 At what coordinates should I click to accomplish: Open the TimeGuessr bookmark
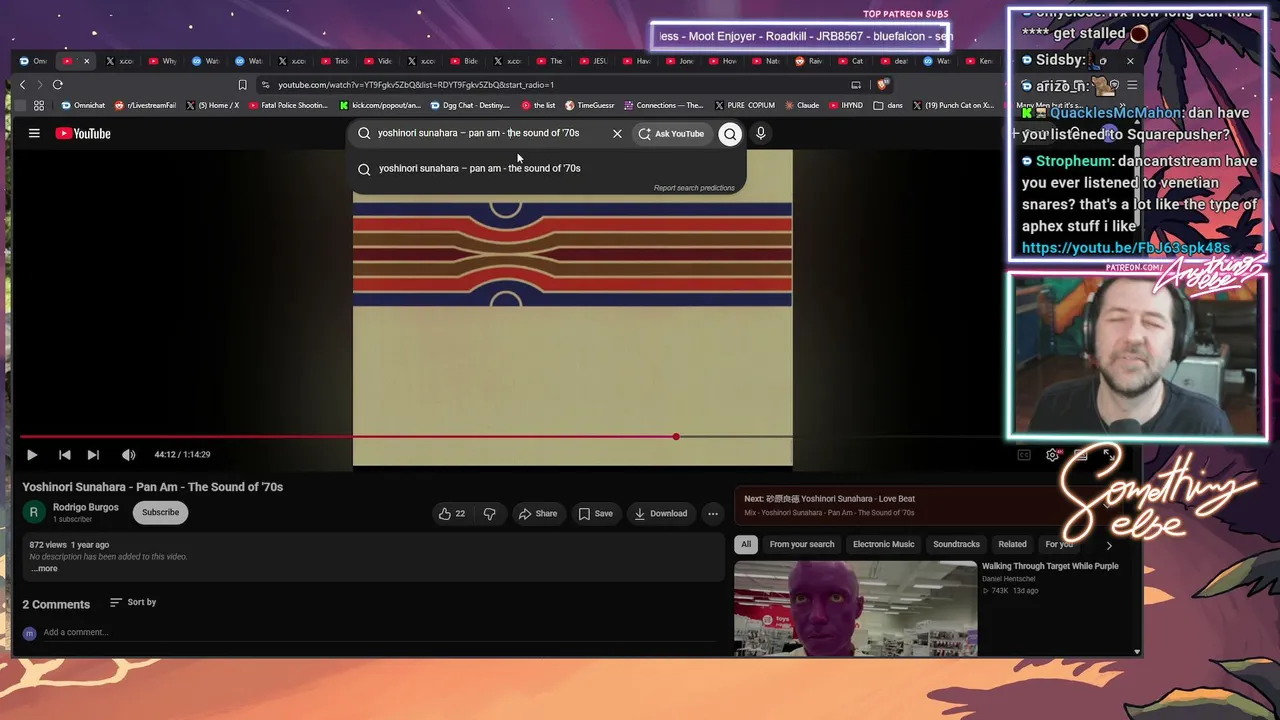tap(590, 105)
